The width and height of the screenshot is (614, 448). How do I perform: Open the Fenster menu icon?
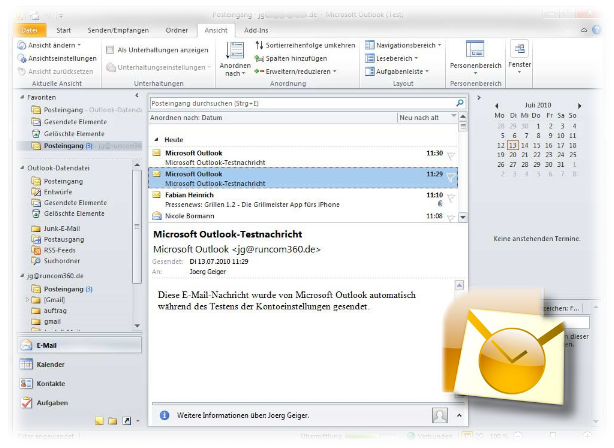519,49
